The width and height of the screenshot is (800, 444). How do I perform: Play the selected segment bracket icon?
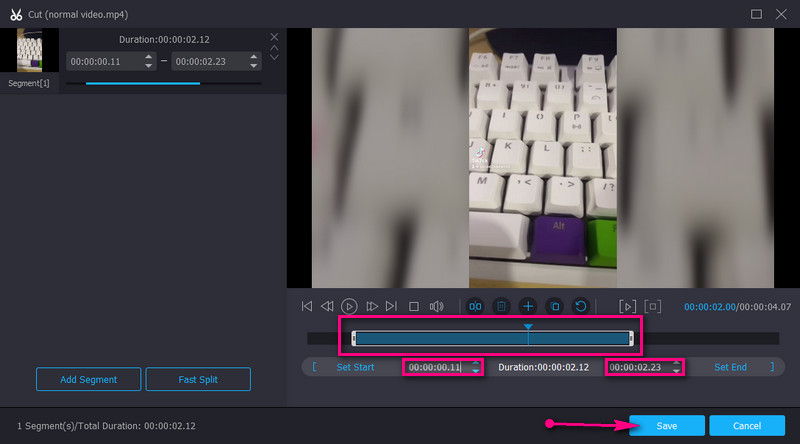(627, 306)
